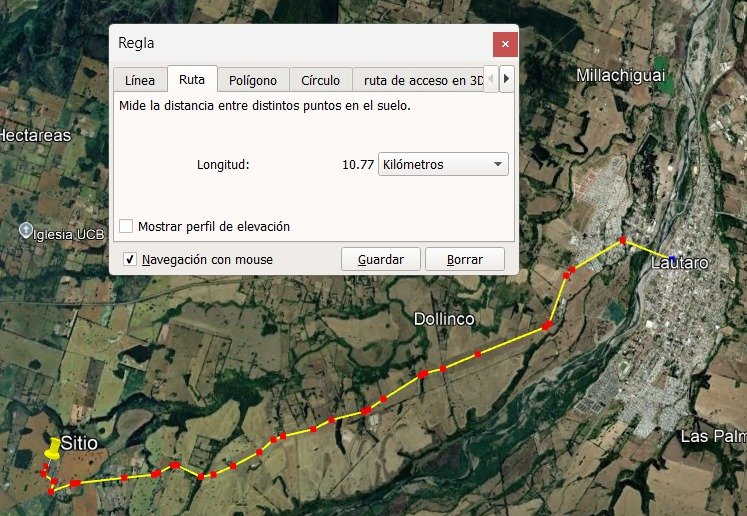
Task: Switch to the Círculo tab
Action: (320, 80)
